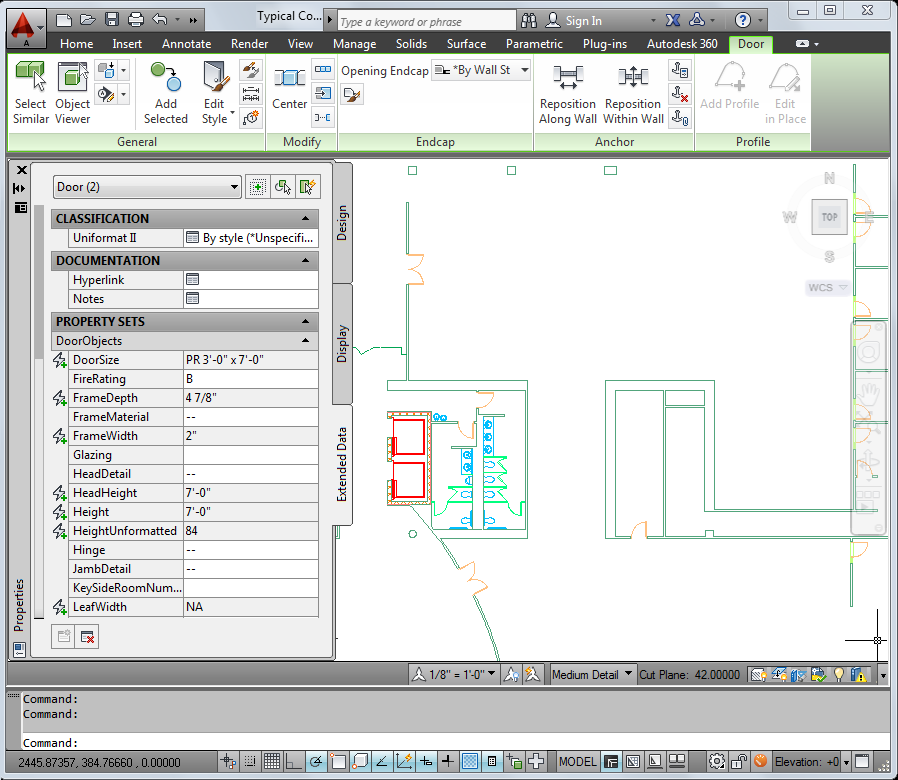Open the By Wall Style endcap dropdown
This screenshot has height=780, width=898.
click(481, 70)
